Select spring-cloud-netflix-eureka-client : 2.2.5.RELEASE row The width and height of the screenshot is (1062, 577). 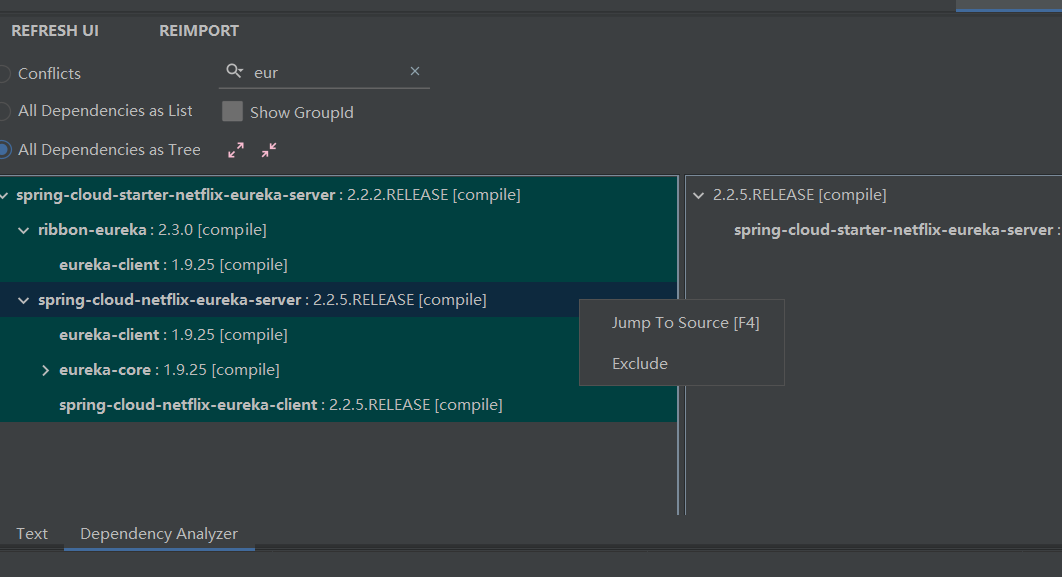(x=339, y=405)
